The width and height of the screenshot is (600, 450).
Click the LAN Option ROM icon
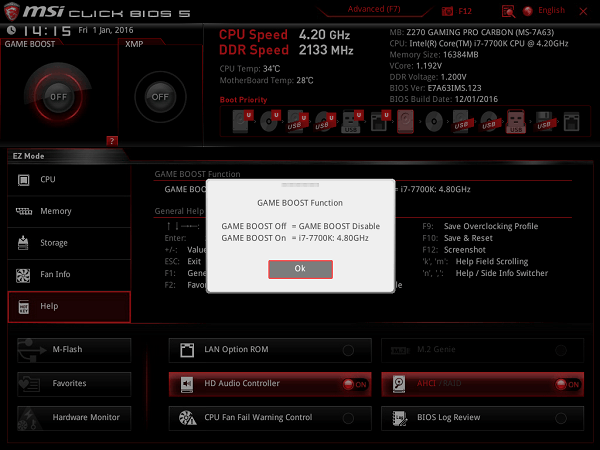click(187, 350)
